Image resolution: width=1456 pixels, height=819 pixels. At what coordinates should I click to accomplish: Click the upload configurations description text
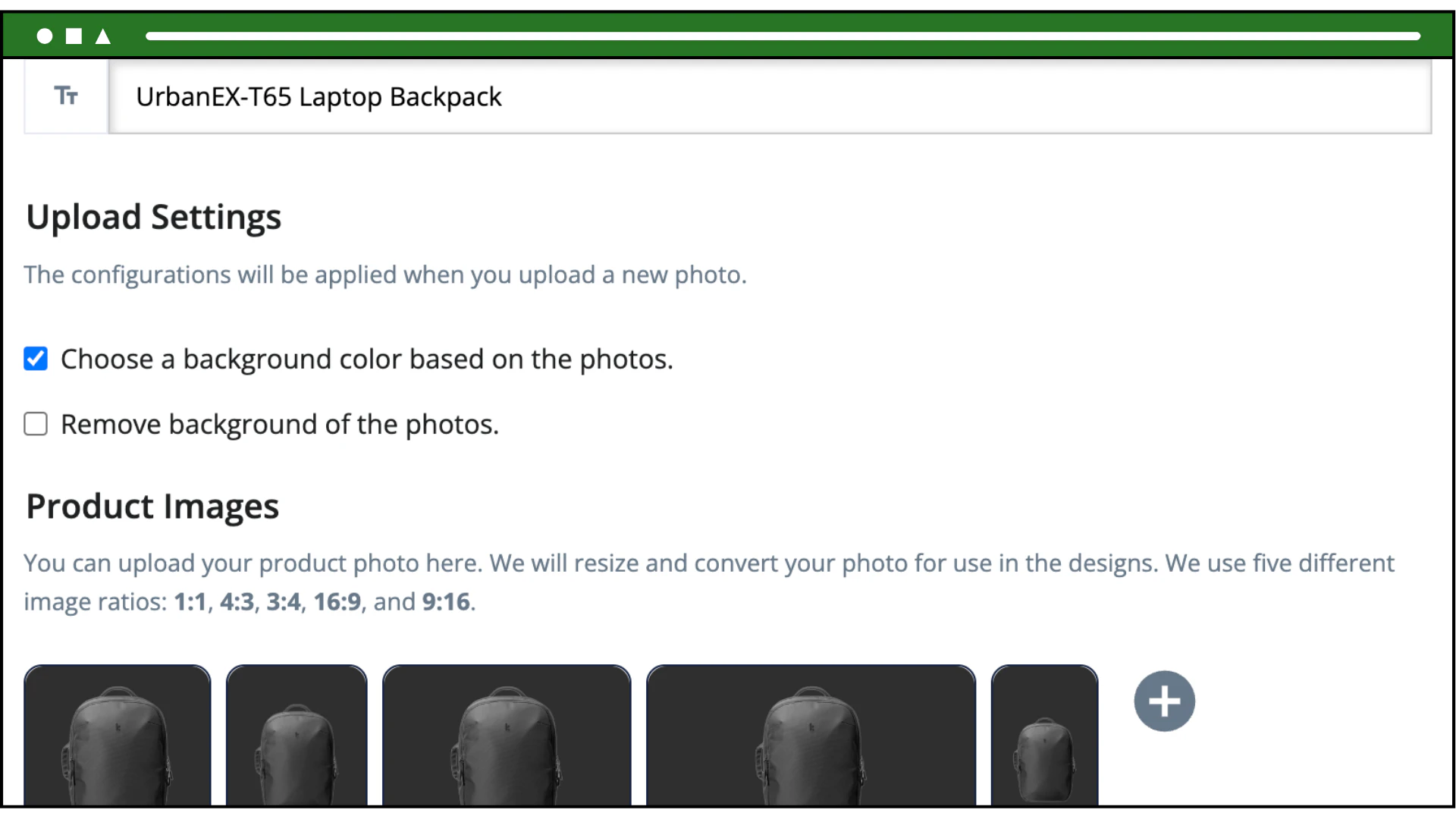384,275
